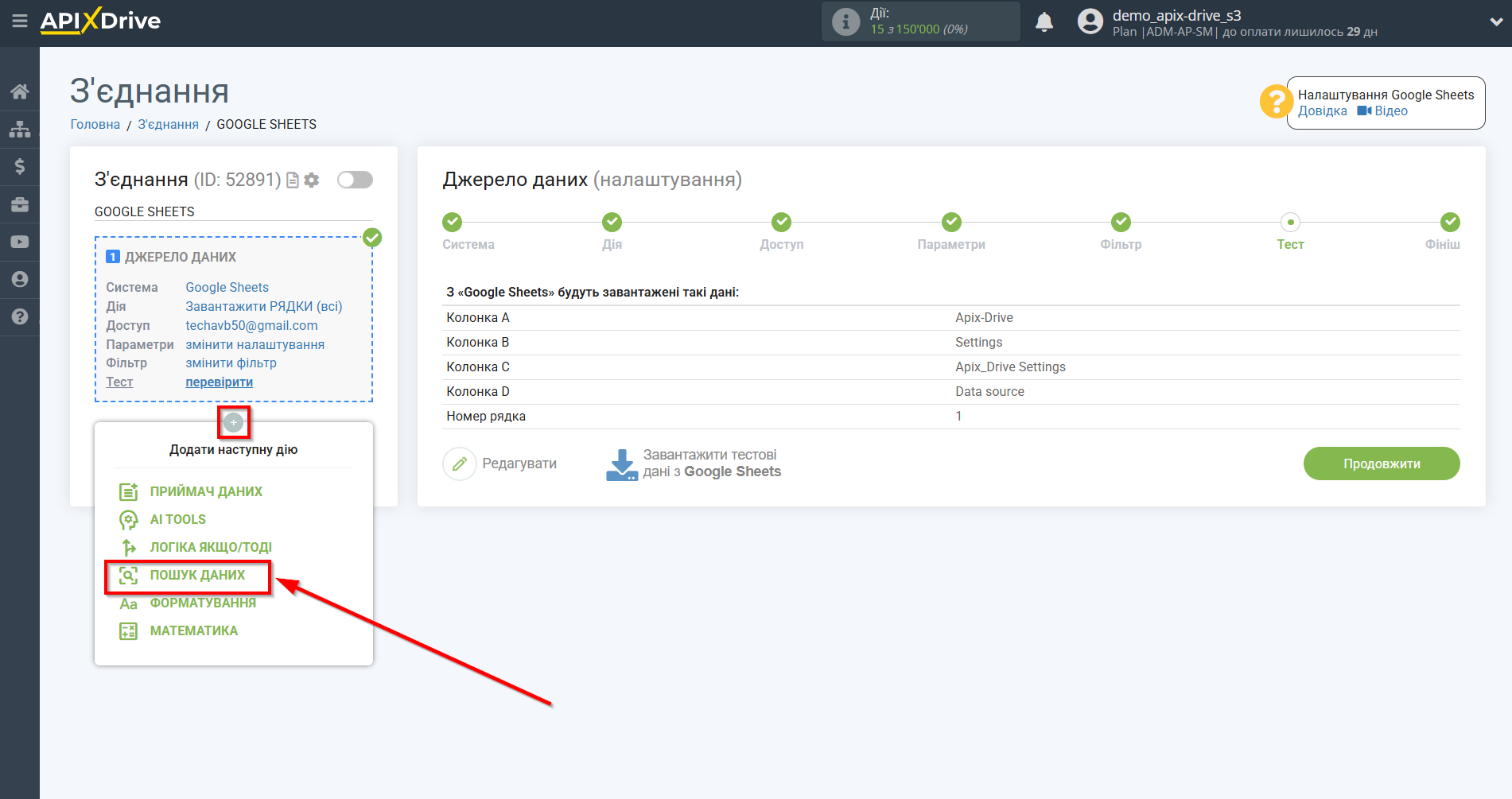The width and height of the screenshot is (1512, 799).
Task: Open connection settings gear icon
Action: point(312,180)
